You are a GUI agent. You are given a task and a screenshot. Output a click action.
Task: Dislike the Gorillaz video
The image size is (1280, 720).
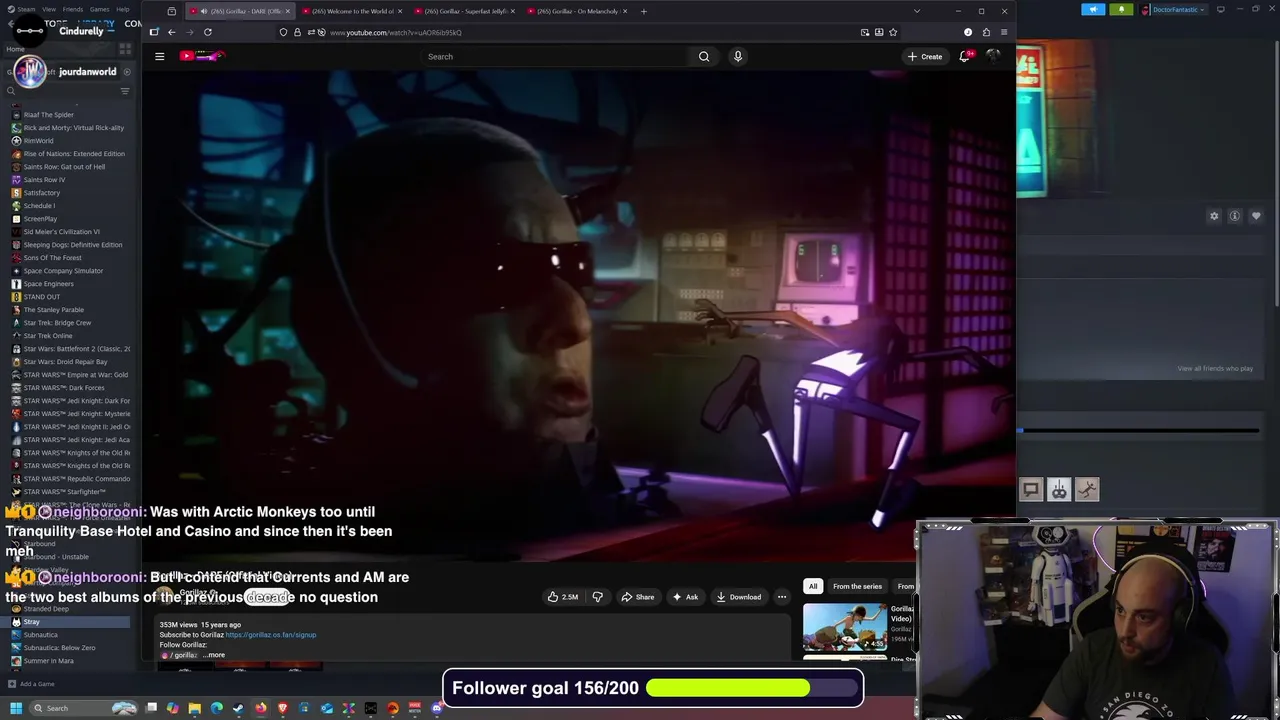click(x=598, y=597)
